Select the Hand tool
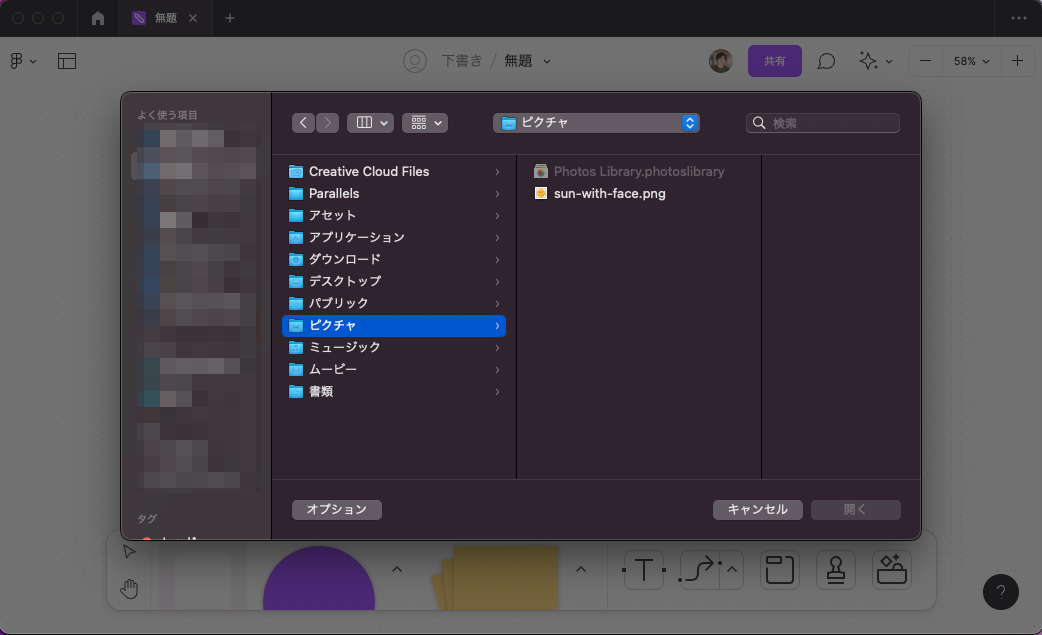Screen dimensions: 1042x635 tap(128, 588)
